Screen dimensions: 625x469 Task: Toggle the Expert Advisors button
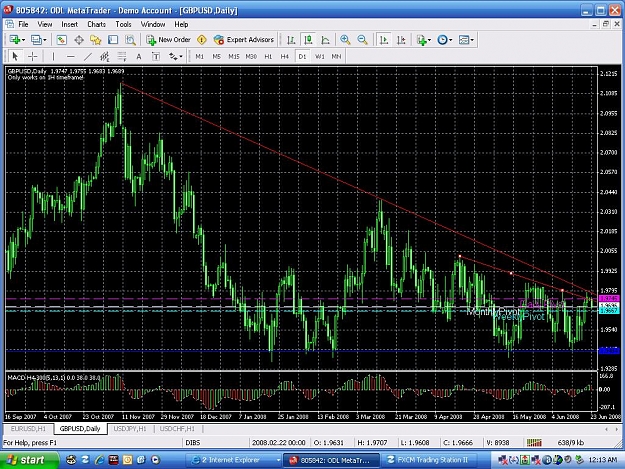tap(244, 40)
